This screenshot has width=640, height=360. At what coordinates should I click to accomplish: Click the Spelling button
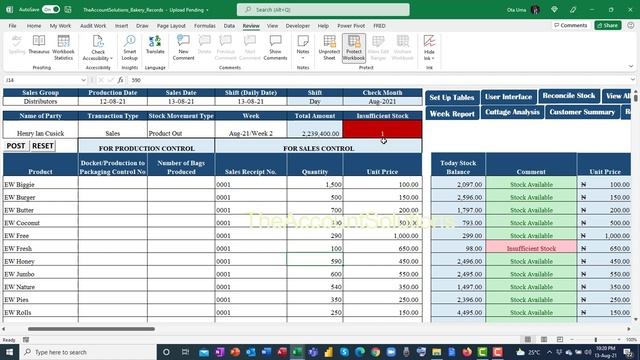coord(17,45)
